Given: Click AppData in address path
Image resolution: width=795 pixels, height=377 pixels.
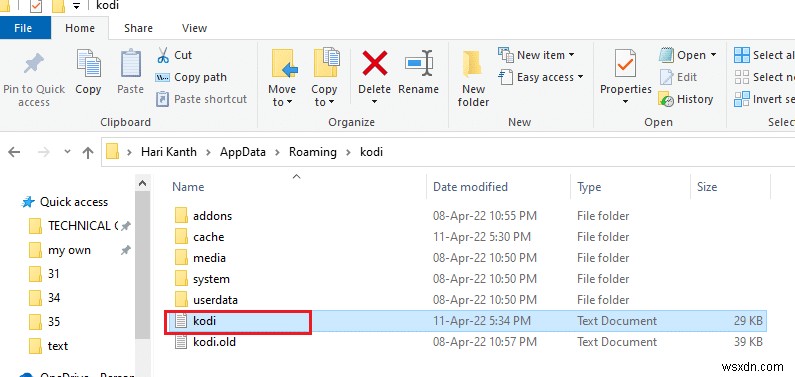Looking at the screenshot, I should (x=242, y=152).
